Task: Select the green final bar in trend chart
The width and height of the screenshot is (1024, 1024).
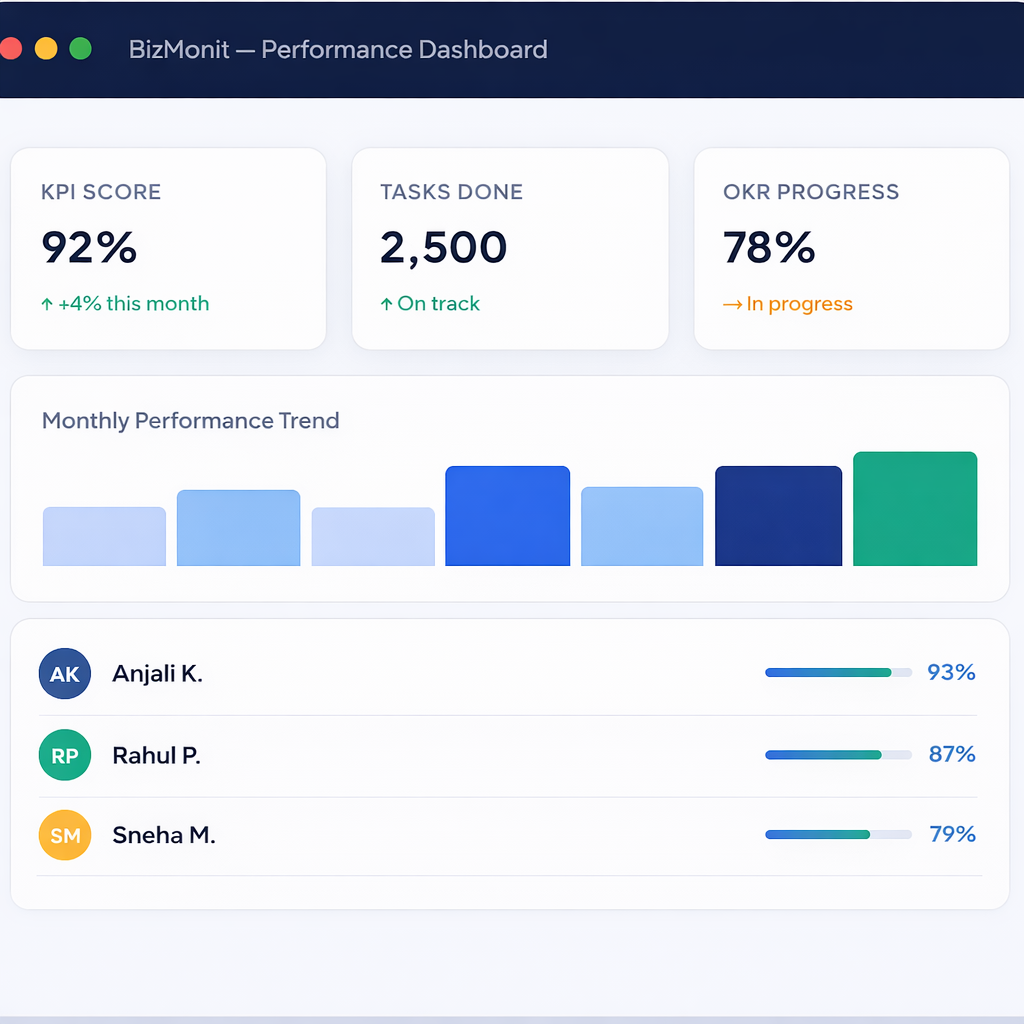Action: pos(915,509)
